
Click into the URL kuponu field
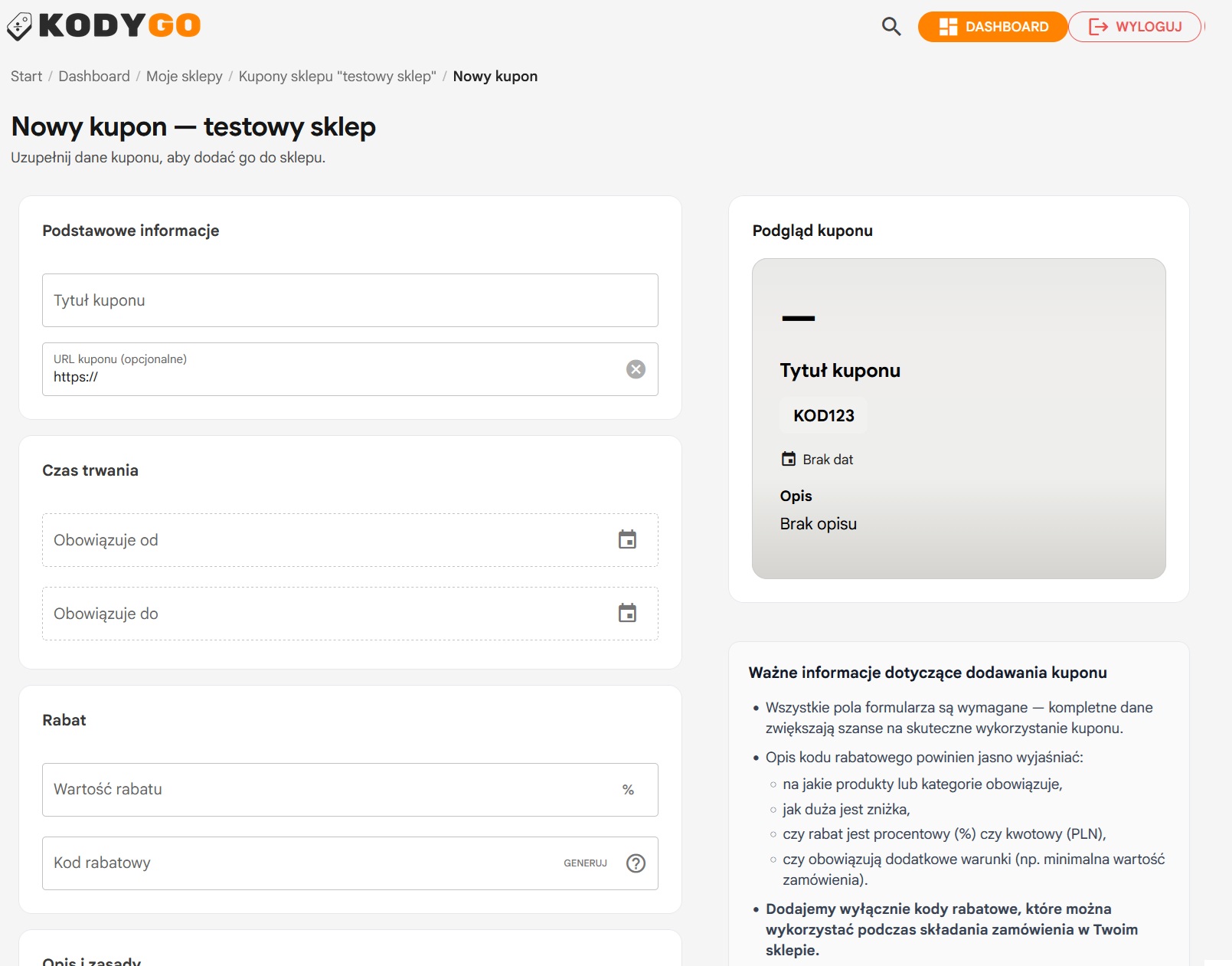tap(329, 376)
